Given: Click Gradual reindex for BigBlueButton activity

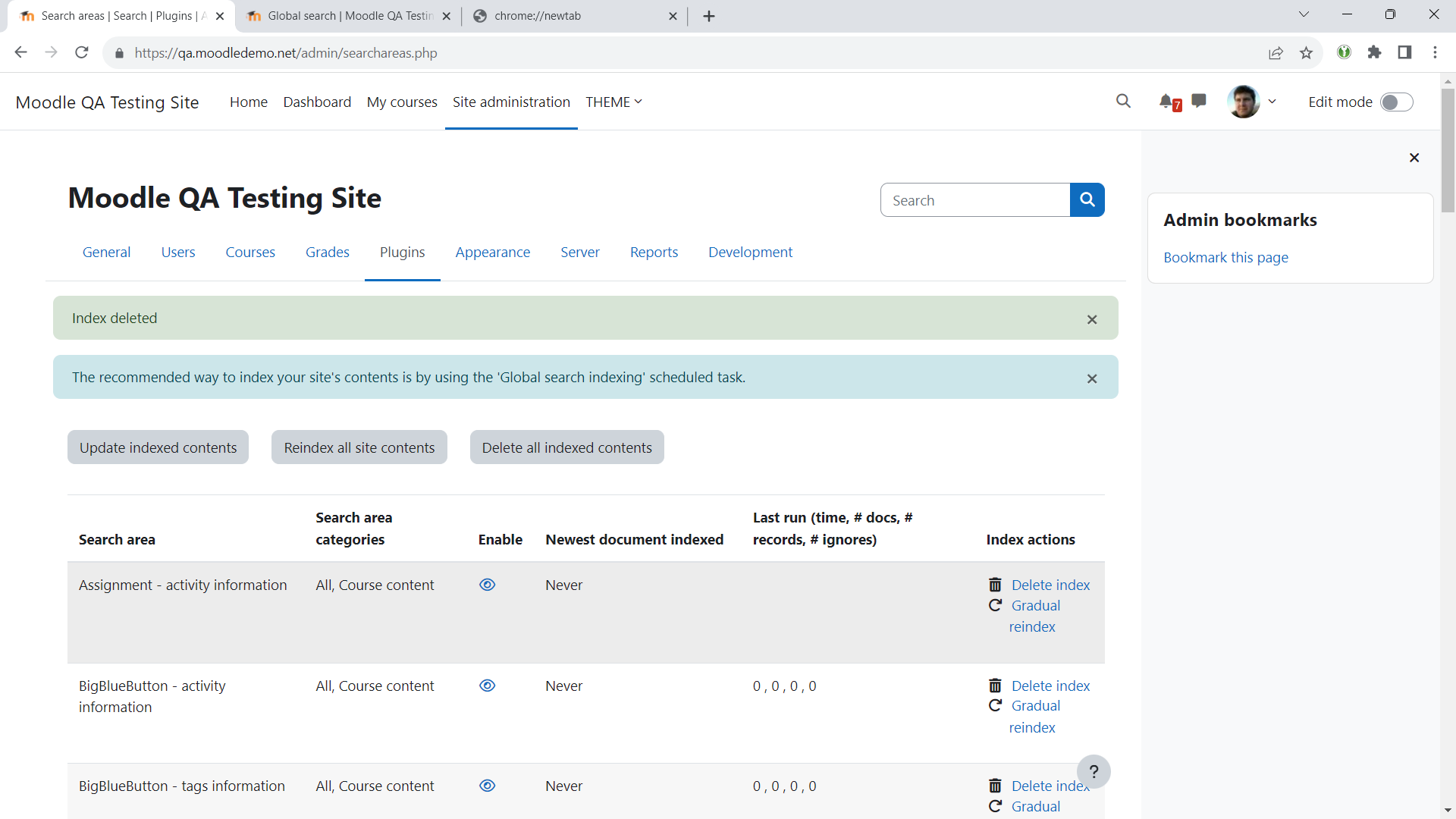Looking at the screenshot, I should [x=1034, y=717].
